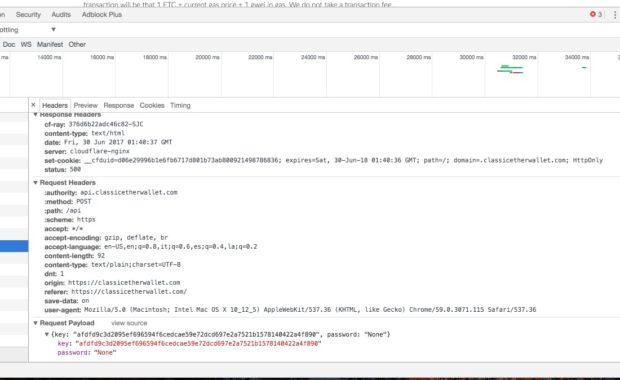Switch to the Cookies tab

(152, 106)
